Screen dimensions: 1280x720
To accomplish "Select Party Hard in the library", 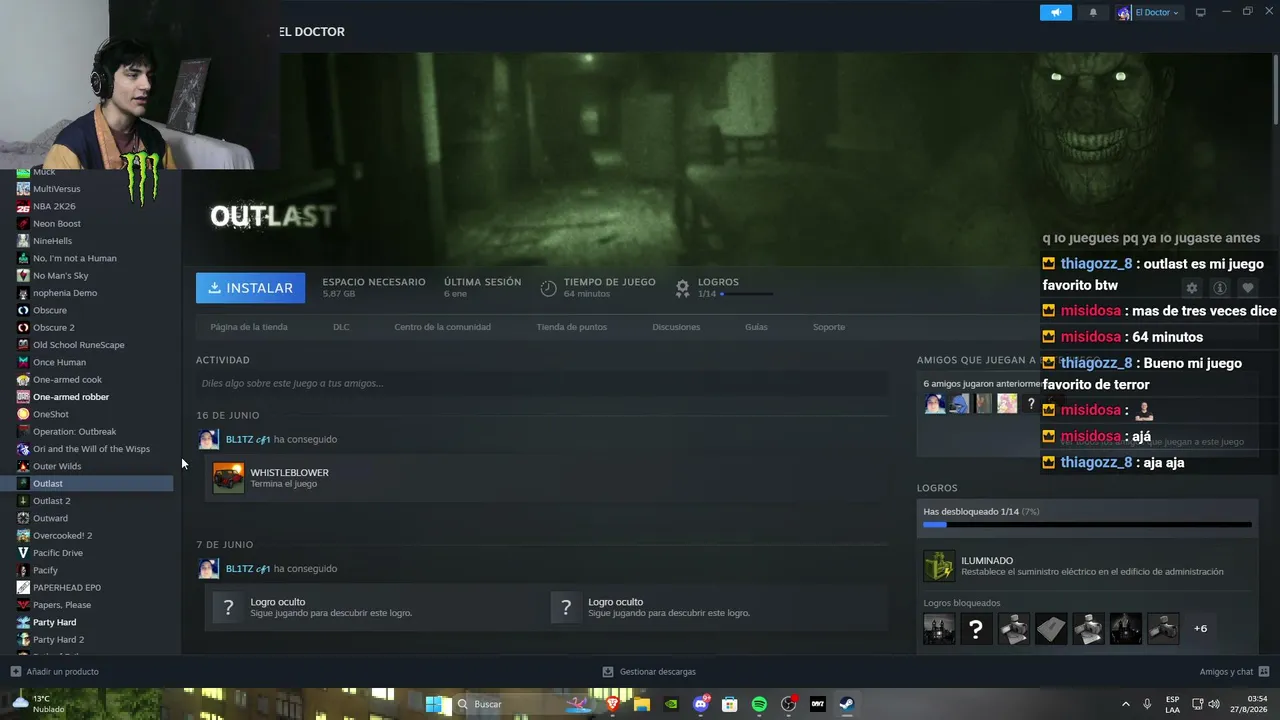I will click(x=54, y=622).
